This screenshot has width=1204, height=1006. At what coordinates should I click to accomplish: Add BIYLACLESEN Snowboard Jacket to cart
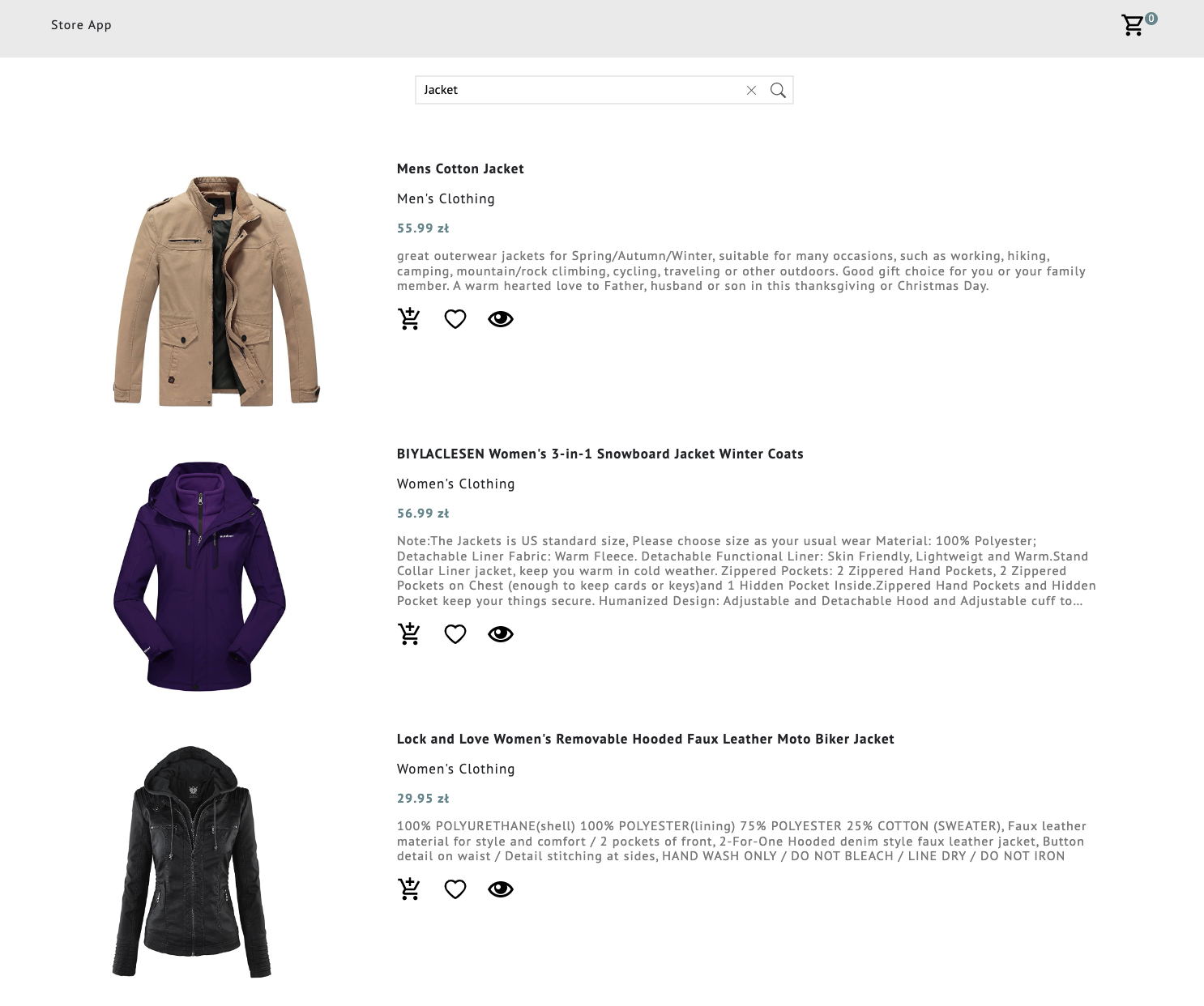409,634
